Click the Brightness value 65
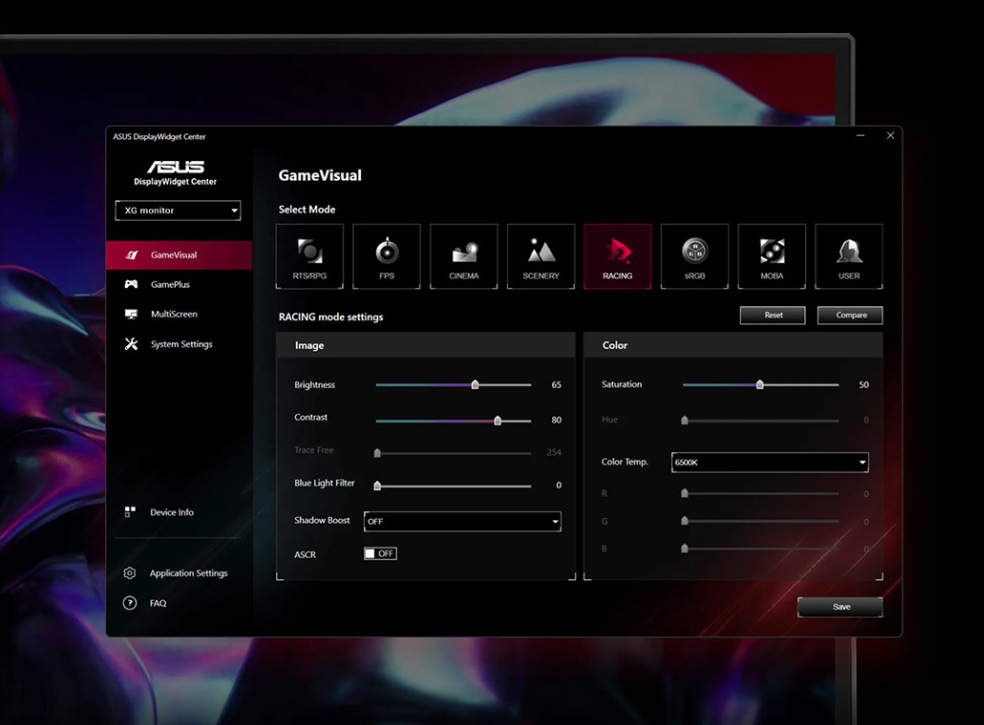 click(x=556, y=385)
